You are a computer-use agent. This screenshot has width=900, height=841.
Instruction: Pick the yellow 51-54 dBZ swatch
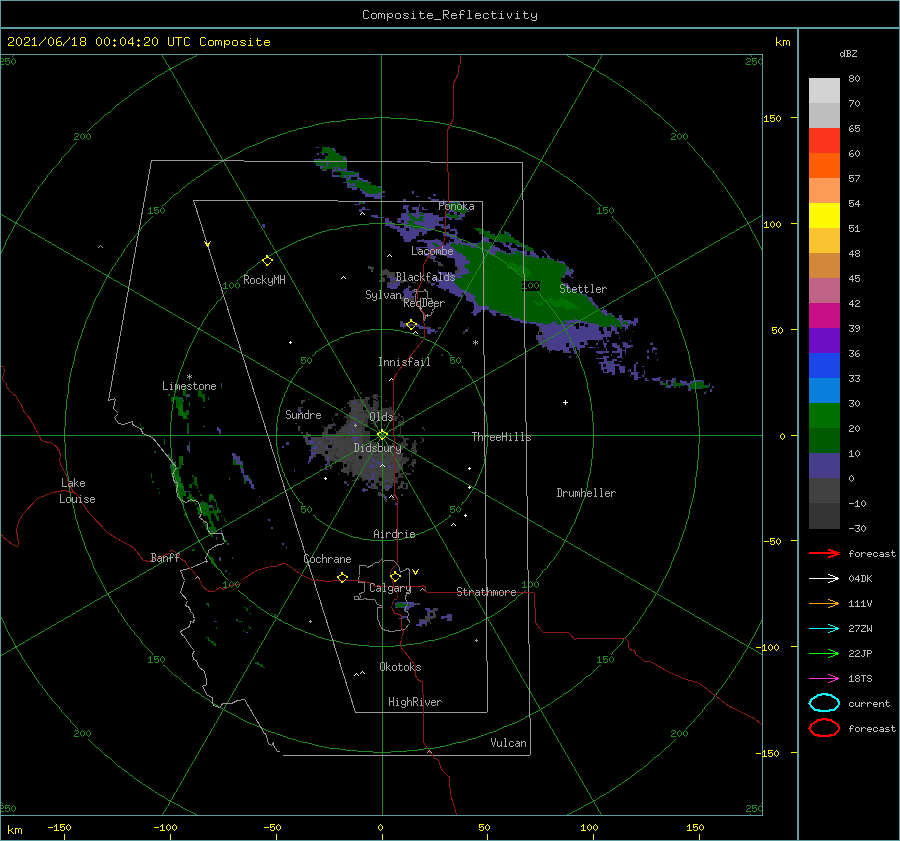(824, 216)
